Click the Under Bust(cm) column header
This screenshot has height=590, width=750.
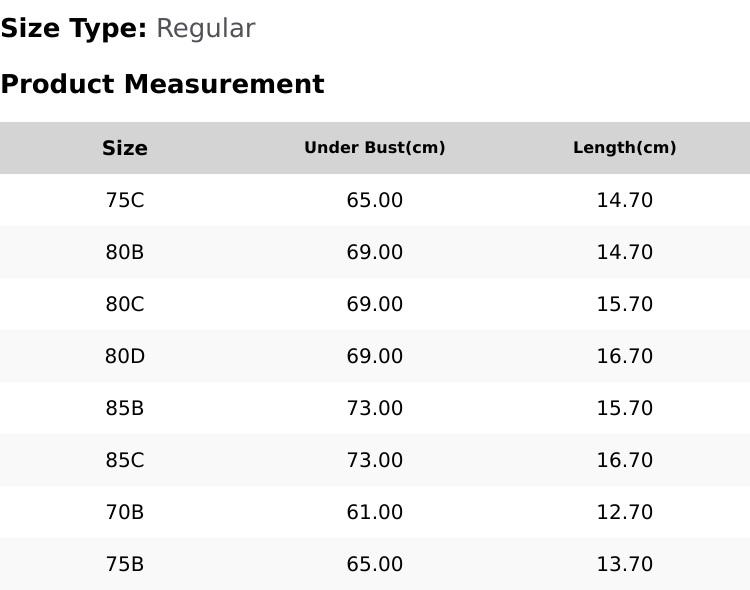[375, 148]
